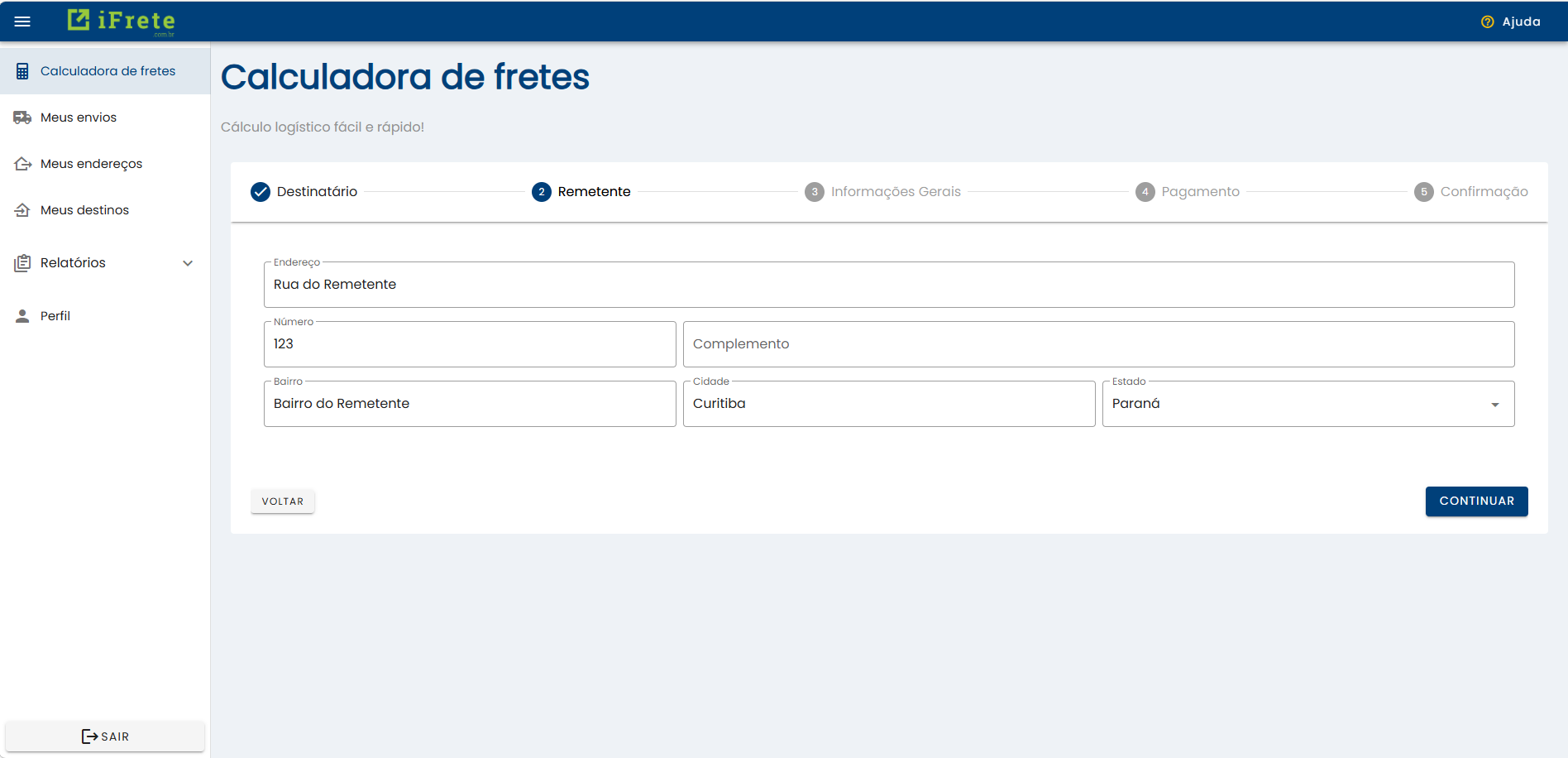
Task: Click the VOLTAR button
Action: [x=282, y=501]
